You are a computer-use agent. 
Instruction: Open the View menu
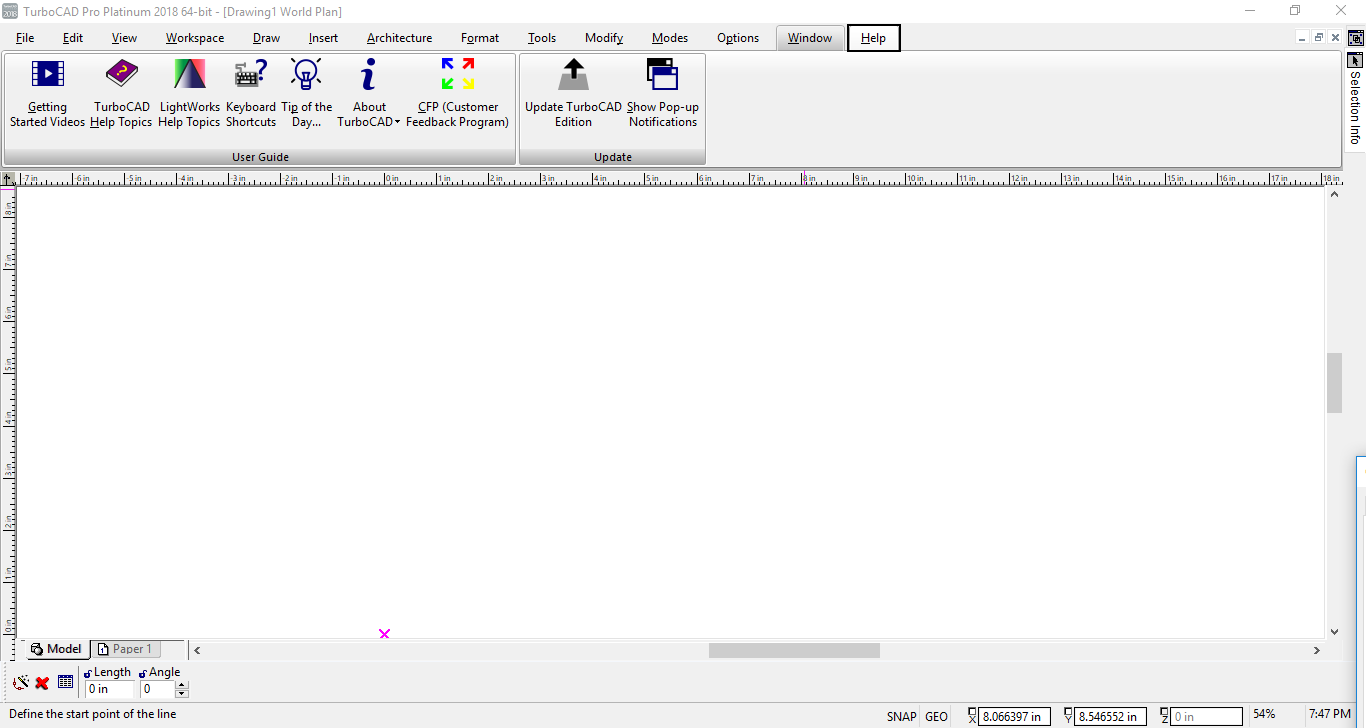[x=124, y=38]
